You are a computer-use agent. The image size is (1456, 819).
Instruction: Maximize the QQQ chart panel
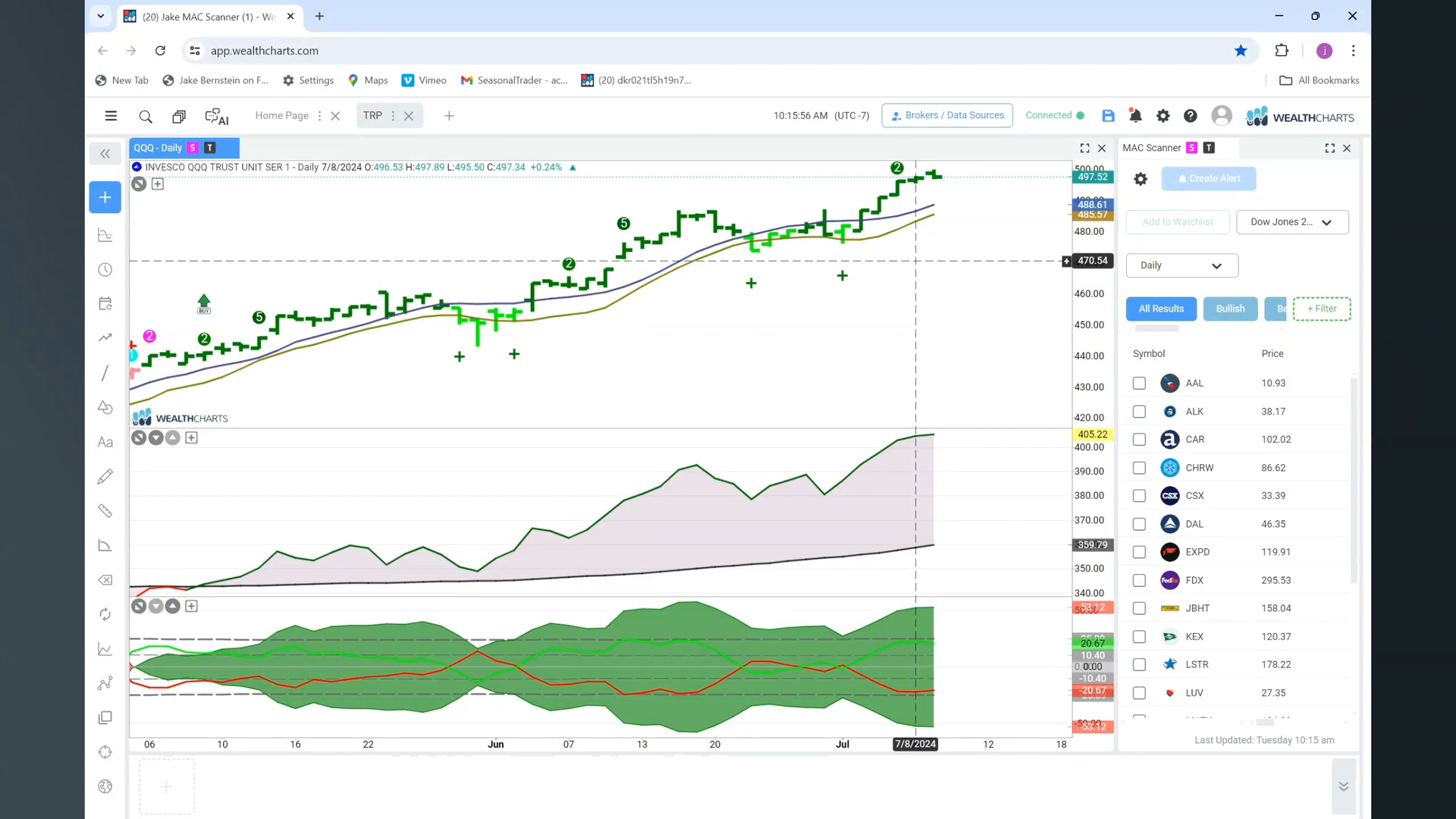click(x=1084, y=149)
